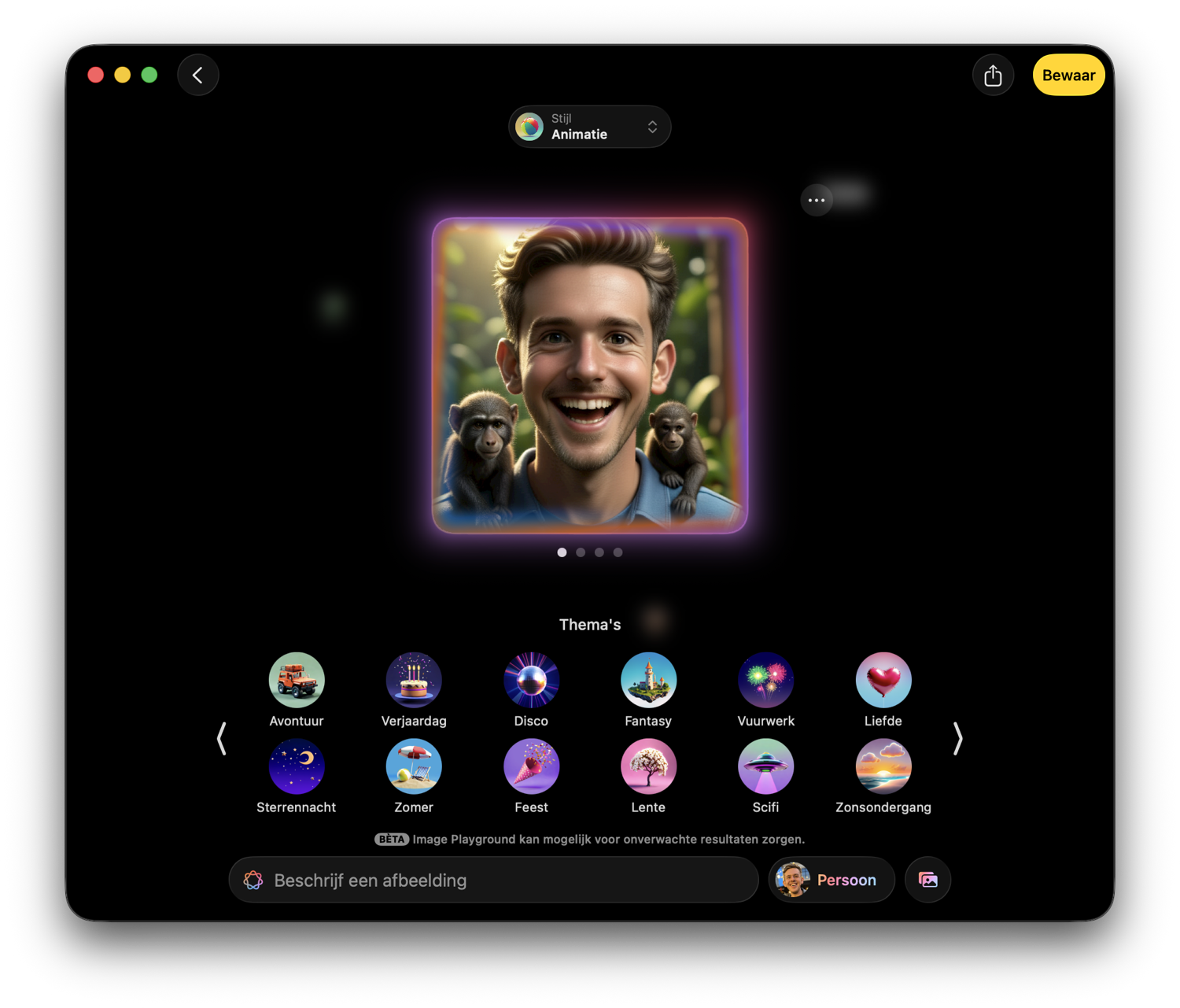The width and height of the screenshot is (1180, 1008).
Task: Click the Persoon button
Action: coord(832,880)
